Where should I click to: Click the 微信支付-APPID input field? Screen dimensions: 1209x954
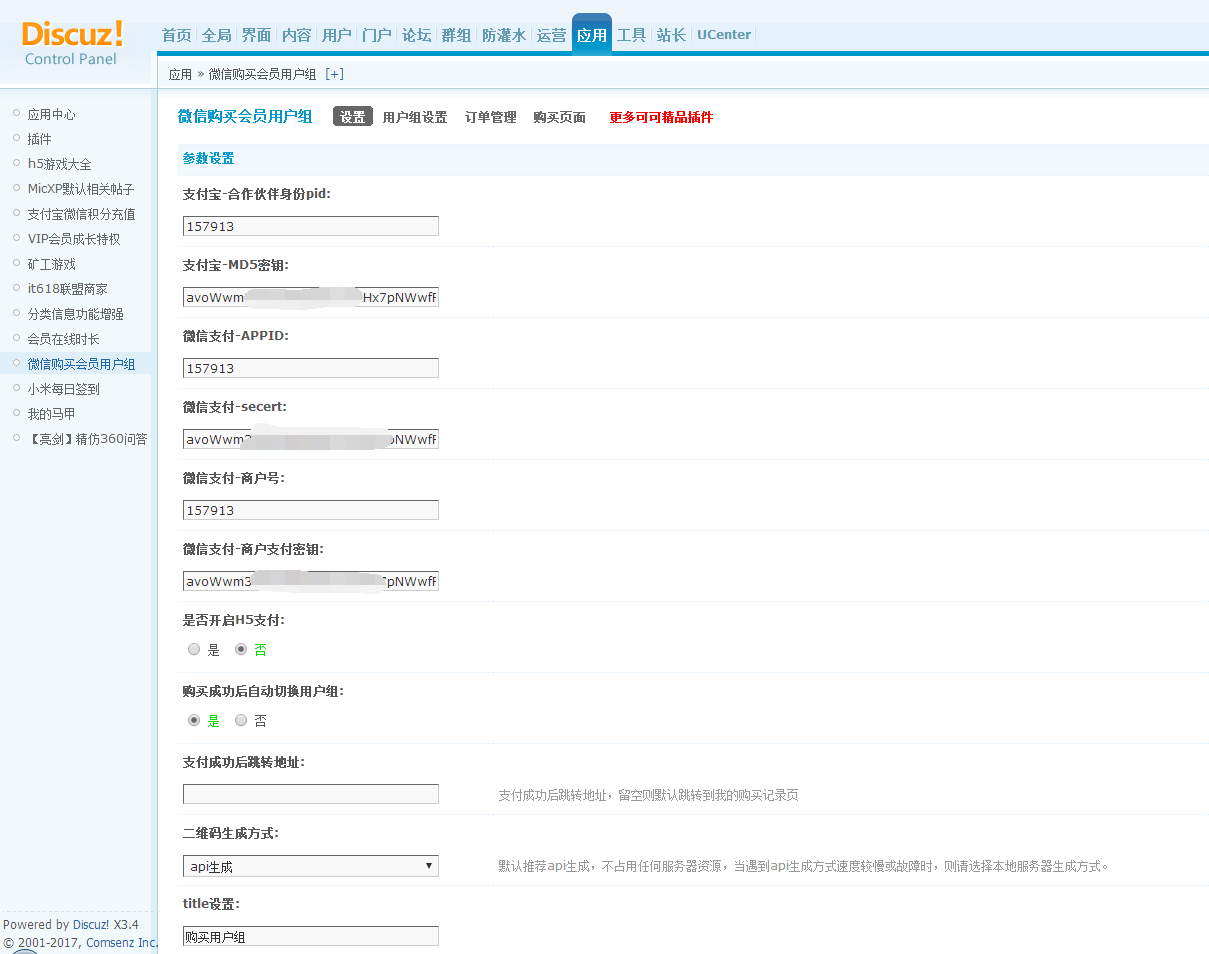(310, 368)
